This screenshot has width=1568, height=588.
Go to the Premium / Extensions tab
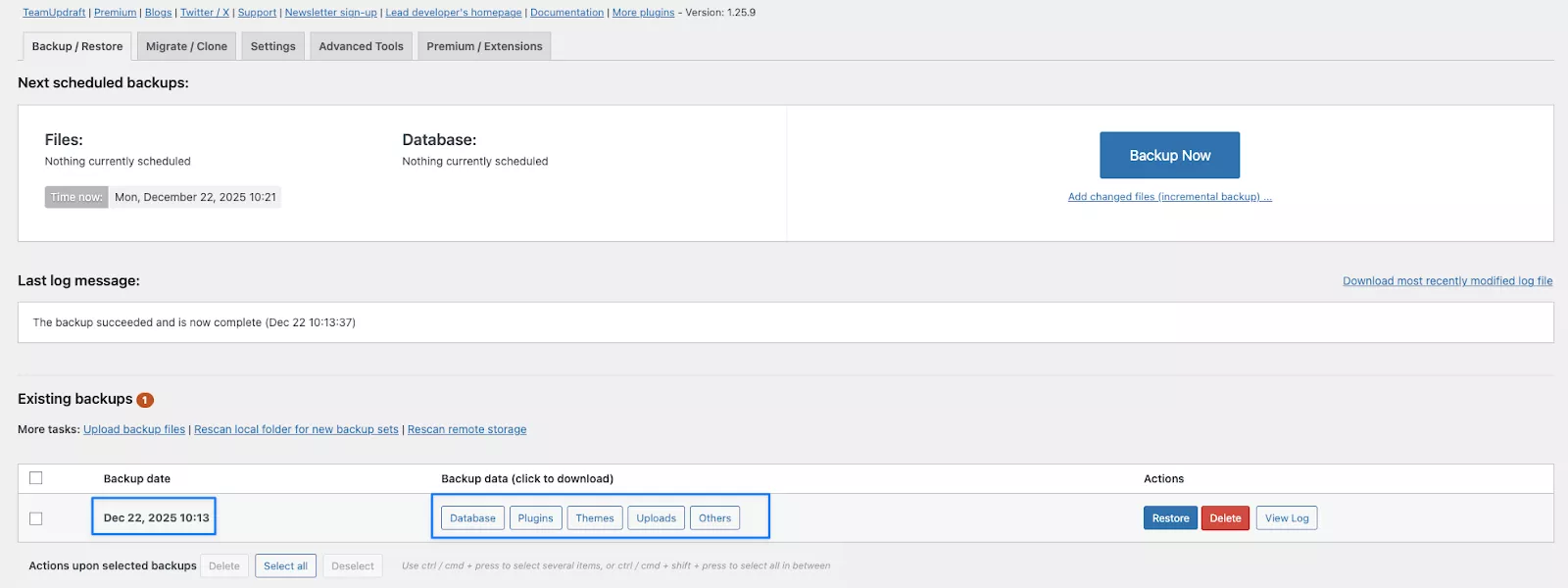484,46
